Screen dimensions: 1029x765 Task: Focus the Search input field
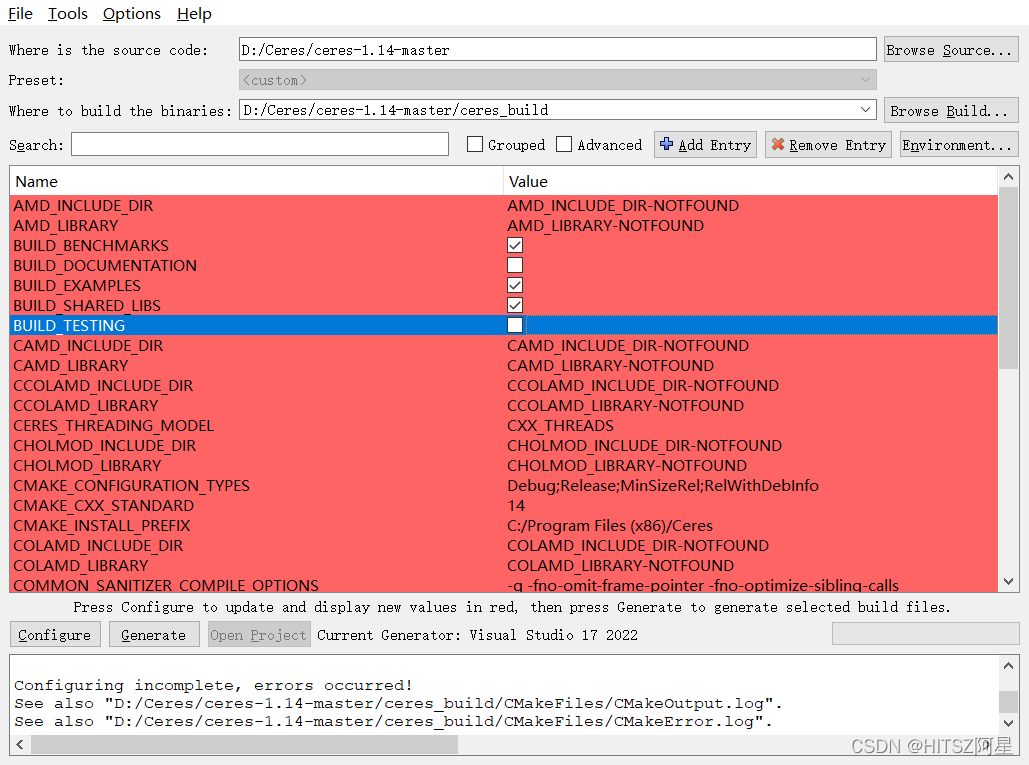[x=260, y=144]
